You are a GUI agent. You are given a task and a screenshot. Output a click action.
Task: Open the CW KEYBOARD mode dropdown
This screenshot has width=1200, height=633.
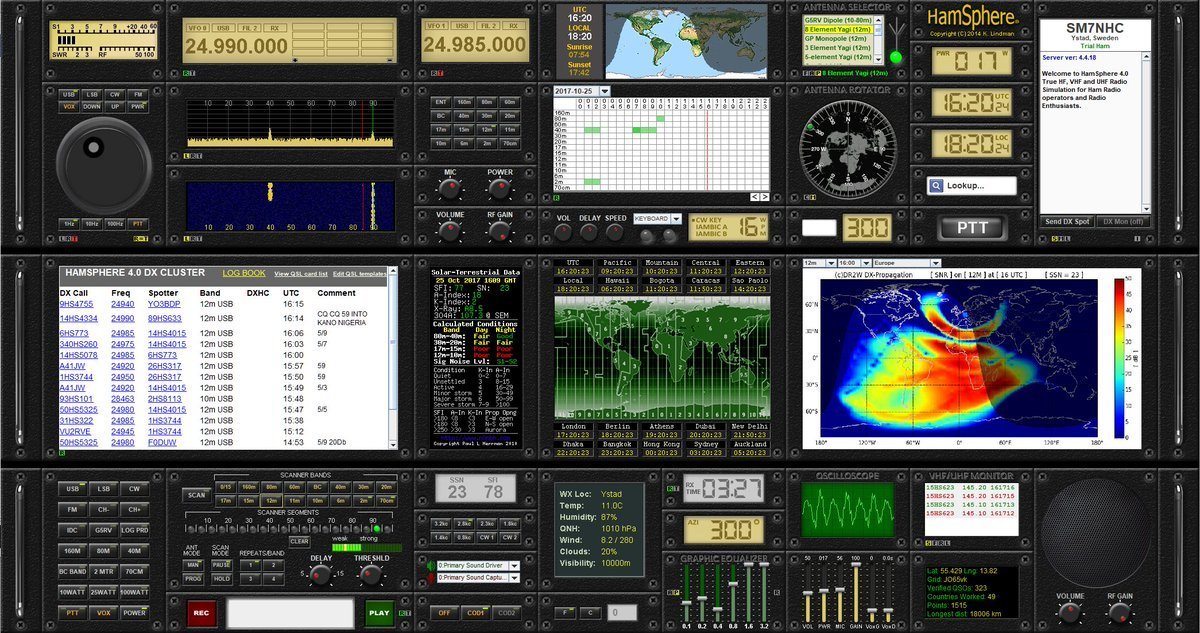[x=676, y=218]
